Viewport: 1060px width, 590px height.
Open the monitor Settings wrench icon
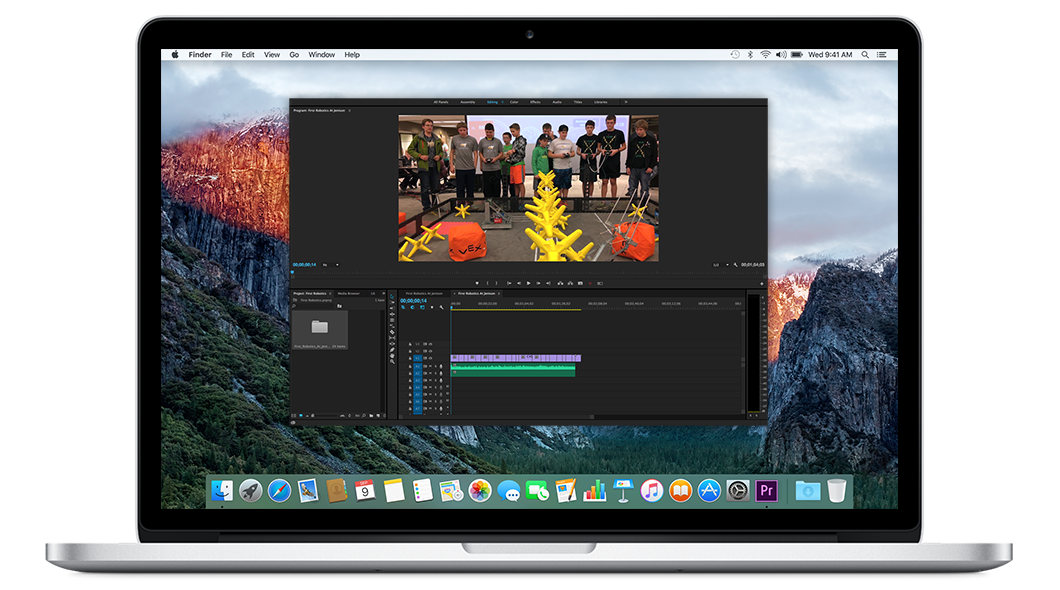[736, 265]
